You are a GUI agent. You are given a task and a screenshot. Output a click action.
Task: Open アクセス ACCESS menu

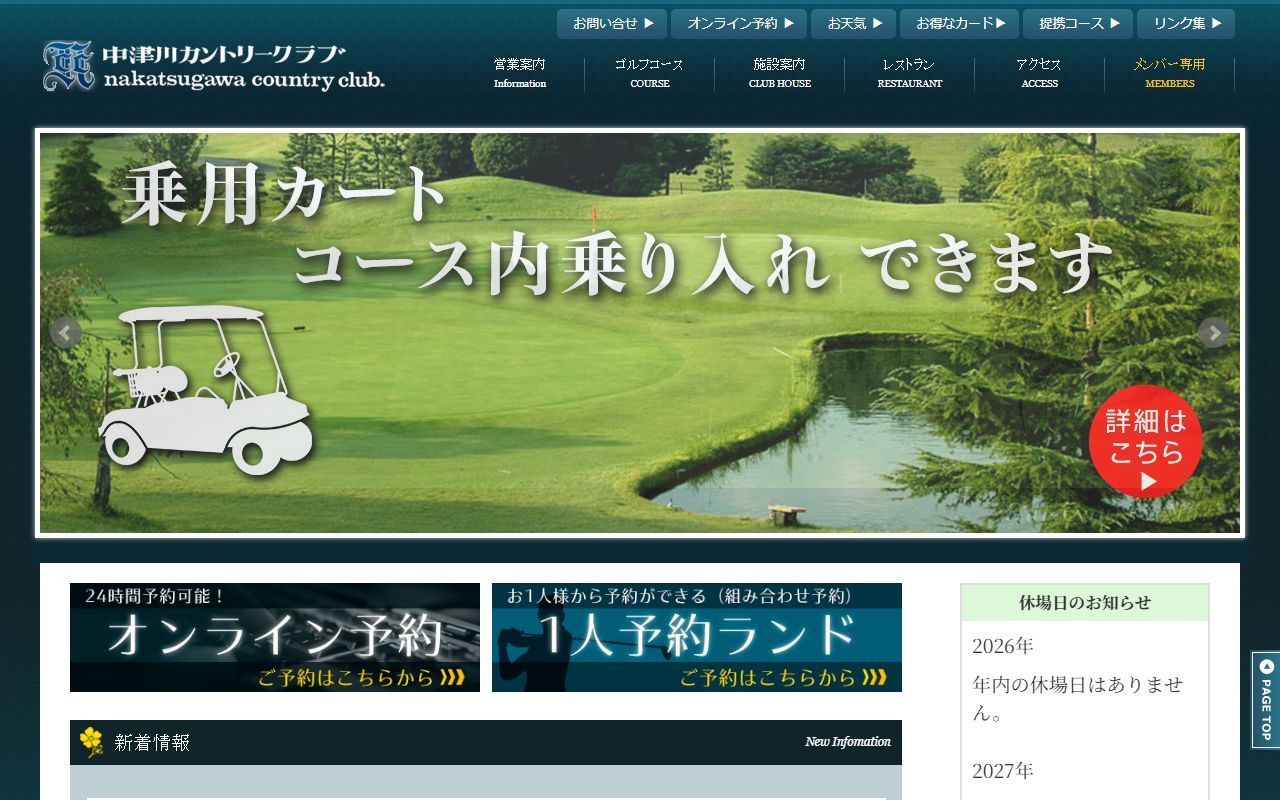click(x=1040, y=73)
